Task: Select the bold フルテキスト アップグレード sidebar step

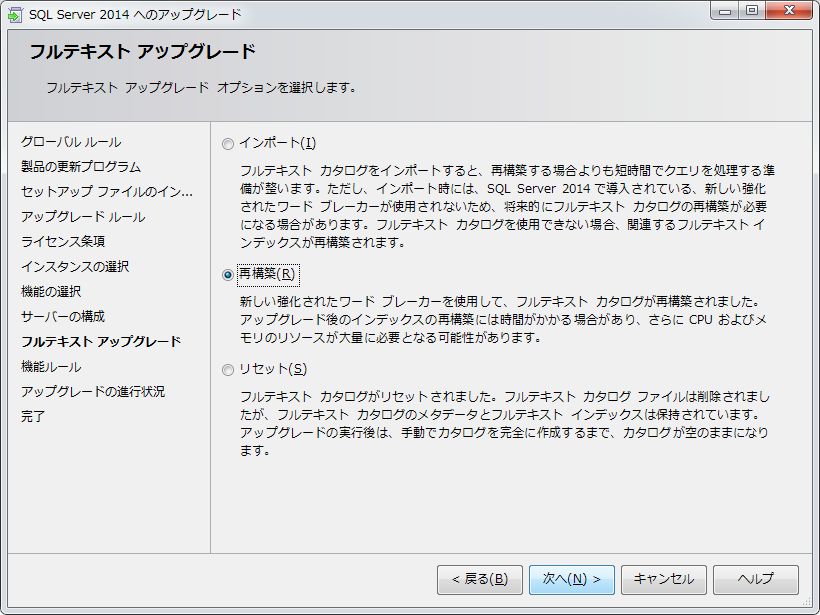Action: point(101,342)
